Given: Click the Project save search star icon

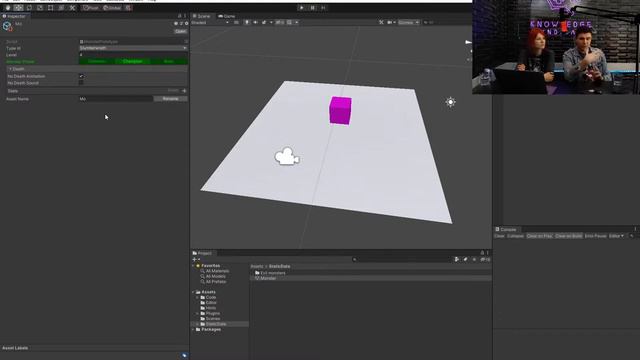Looking at the screenshot, I should (474, 259).
